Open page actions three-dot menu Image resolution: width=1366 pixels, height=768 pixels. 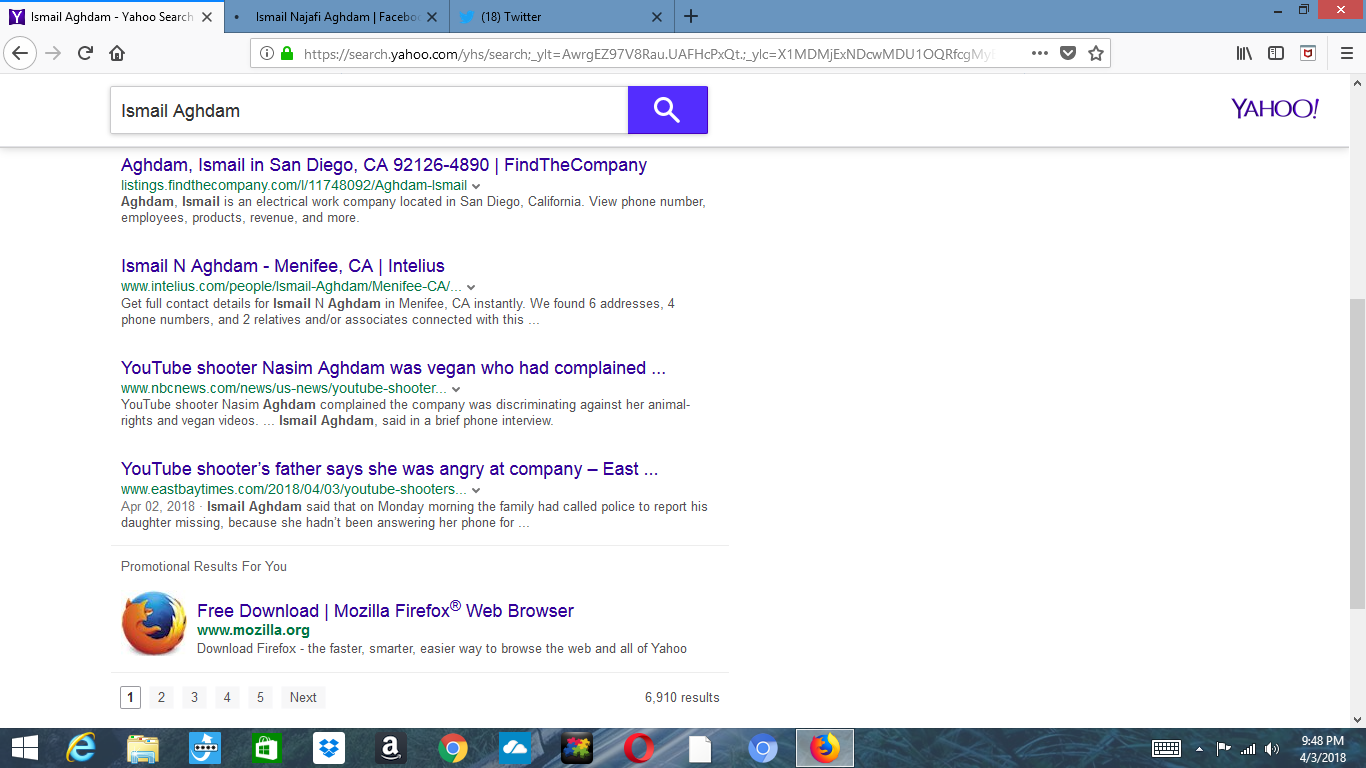coord(1039,53)
